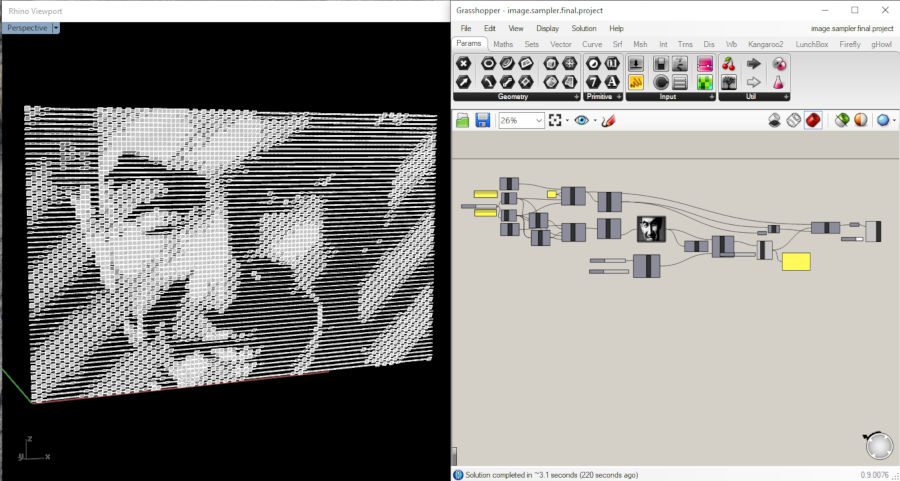Click the blue sphere preview mesh quality icon

883,120
